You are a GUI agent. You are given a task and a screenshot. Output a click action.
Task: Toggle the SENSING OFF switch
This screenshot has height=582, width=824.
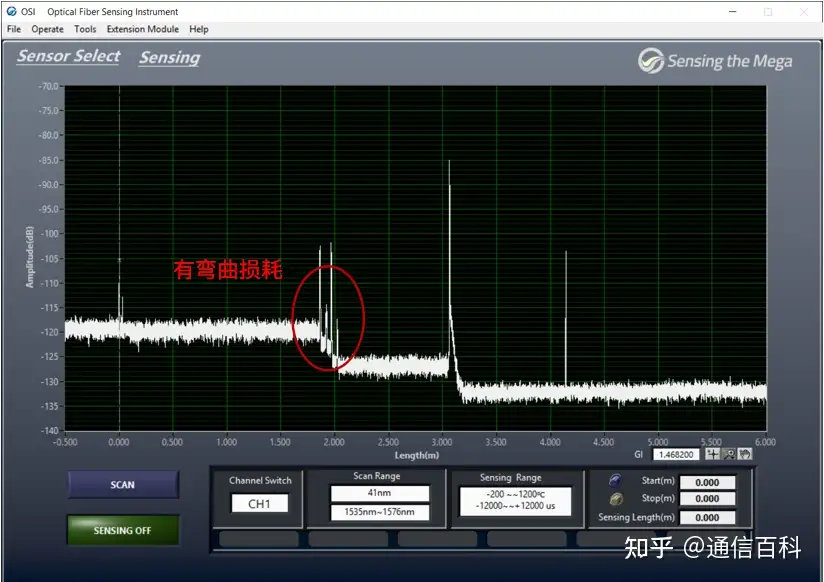click(x=123, y=530)
